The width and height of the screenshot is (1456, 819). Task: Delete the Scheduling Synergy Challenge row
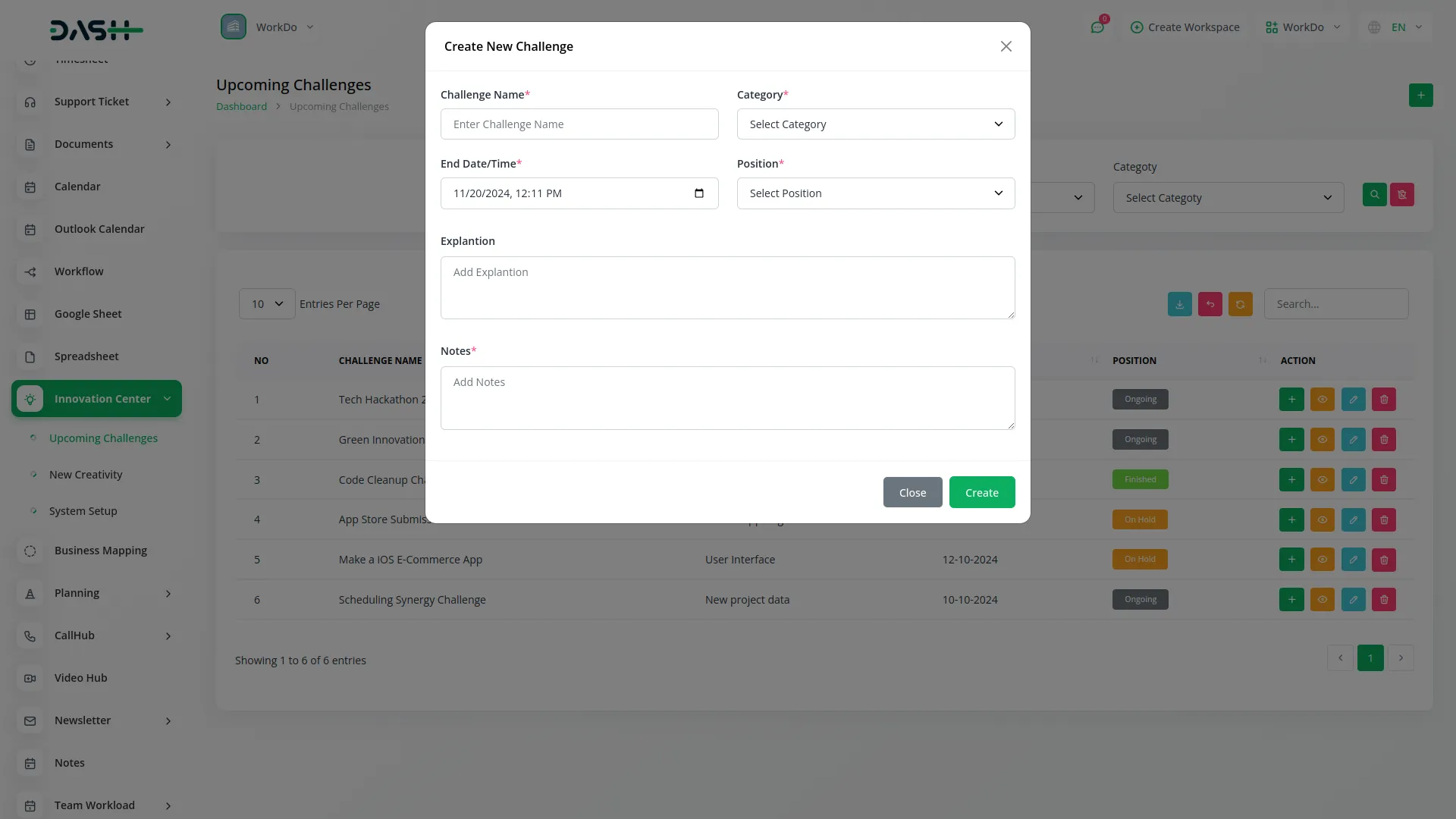[x=1383, y=600]
